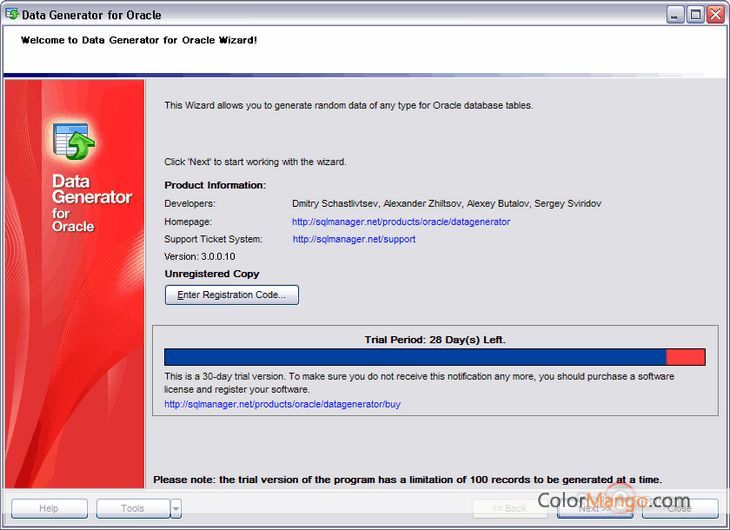Click the Data Generator table logo icon
This screenshot has width=730, height=530.
pyautogui.click(x=74, y=141)
